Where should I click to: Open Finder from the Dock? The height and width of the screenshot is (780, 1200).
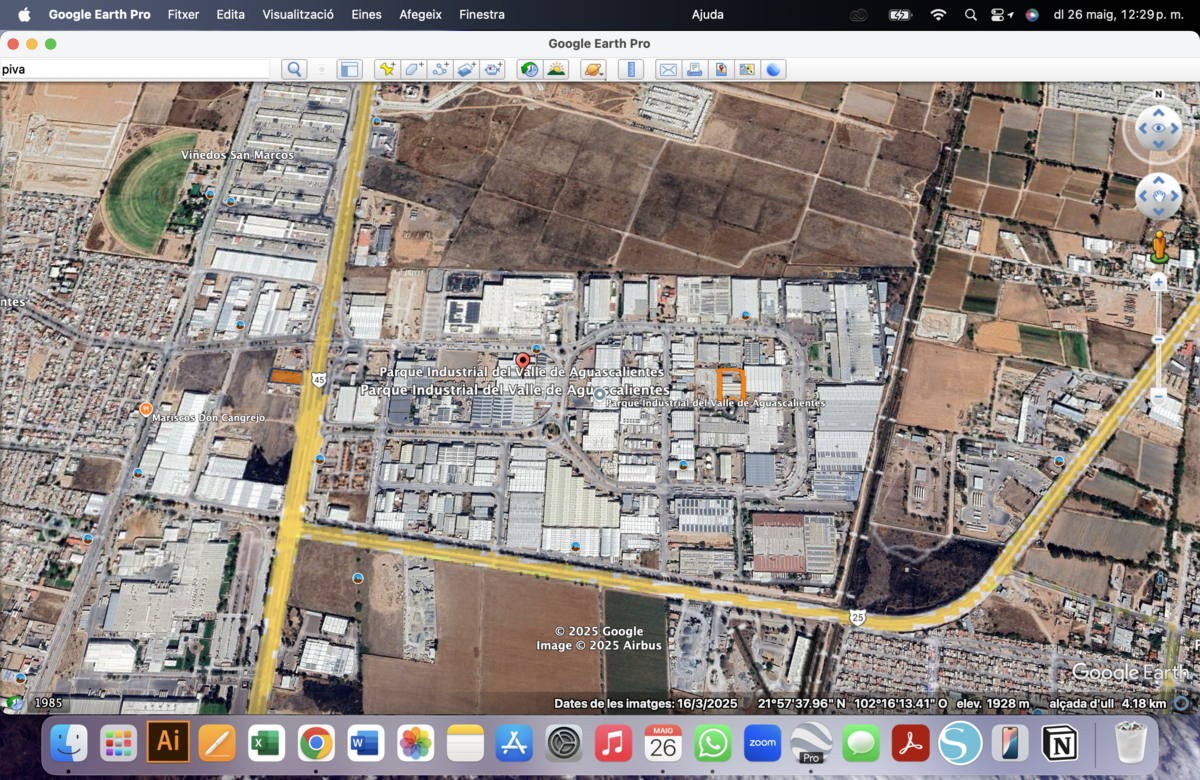coord(69,743)
